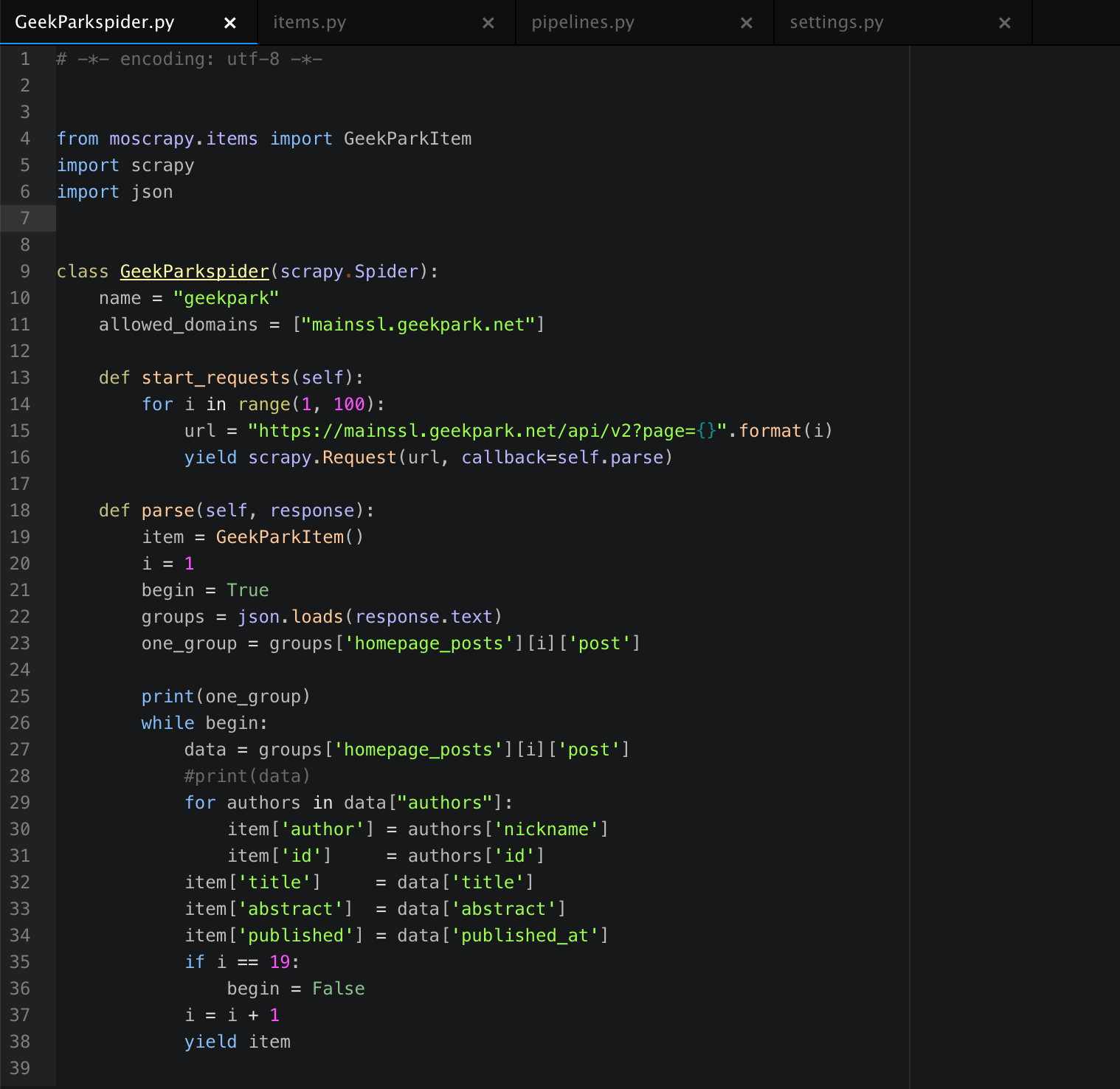The image size is (1120, 1089).
Task: Click the '#print(data)' comment
Action: [247, 776]
